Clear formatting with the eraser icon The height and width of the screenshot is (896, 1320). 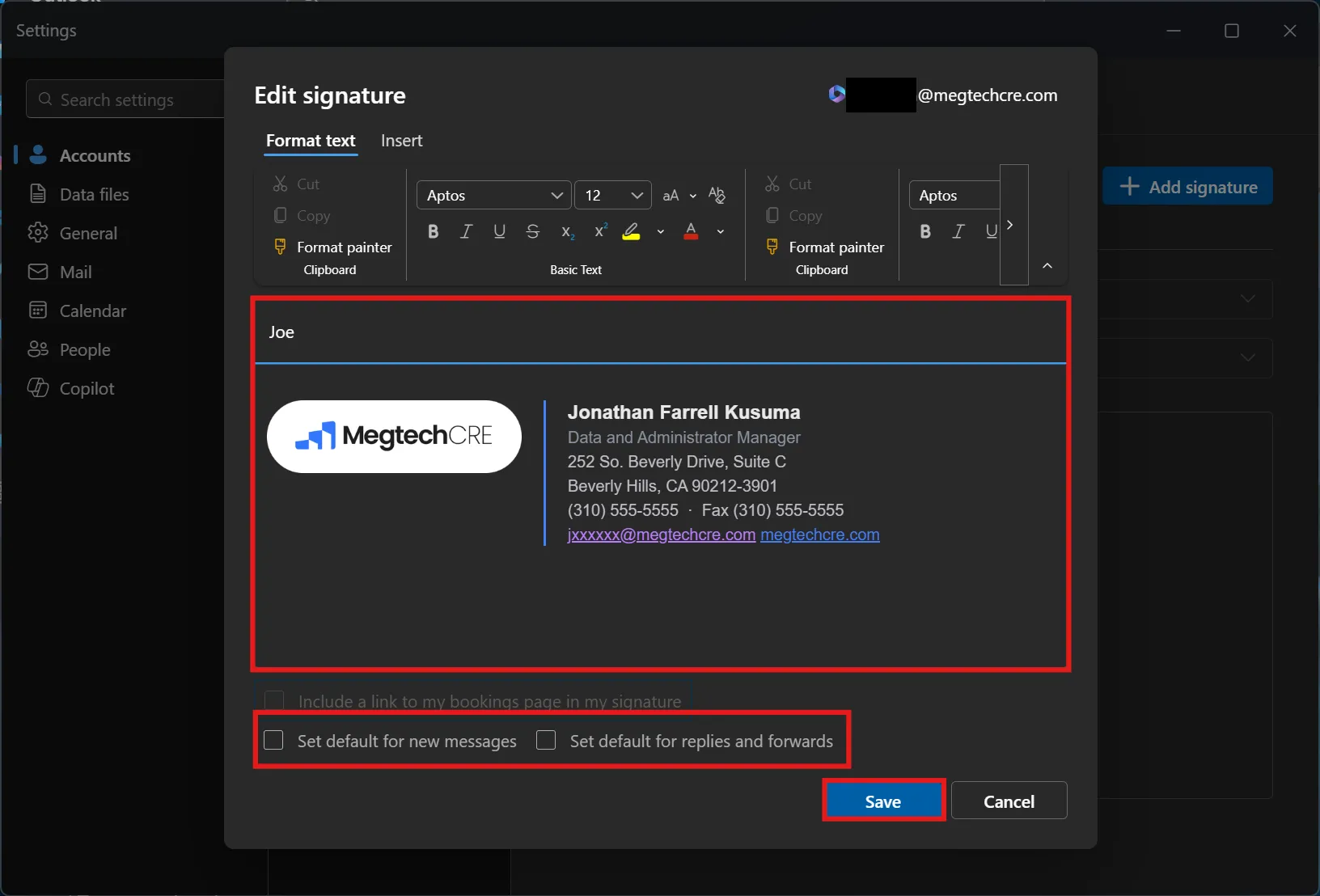[x=717, y=195]
